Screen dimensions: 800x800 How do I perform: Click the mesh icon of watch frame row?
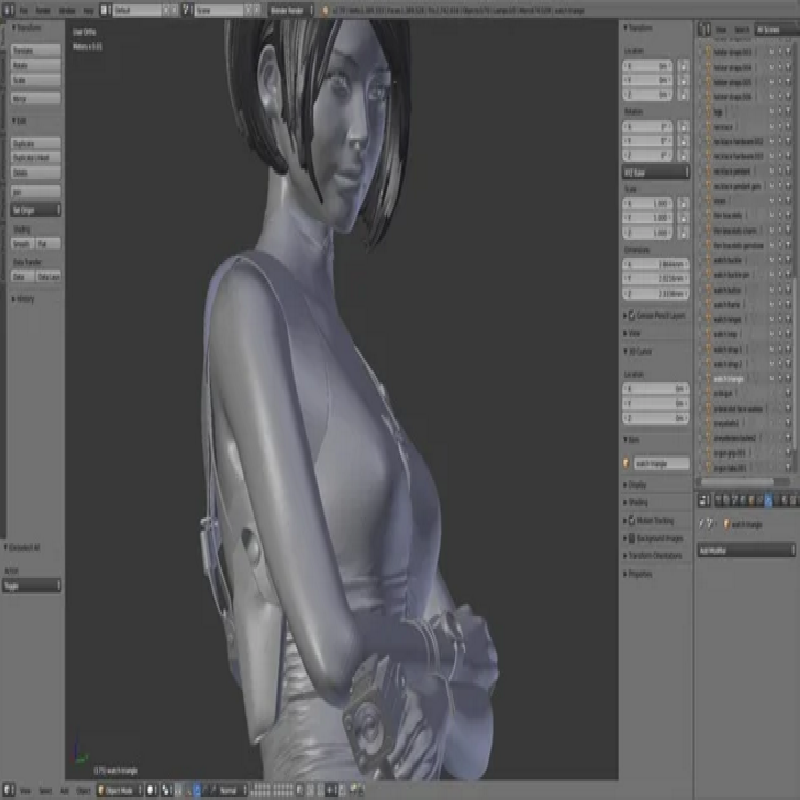(709, 305)
